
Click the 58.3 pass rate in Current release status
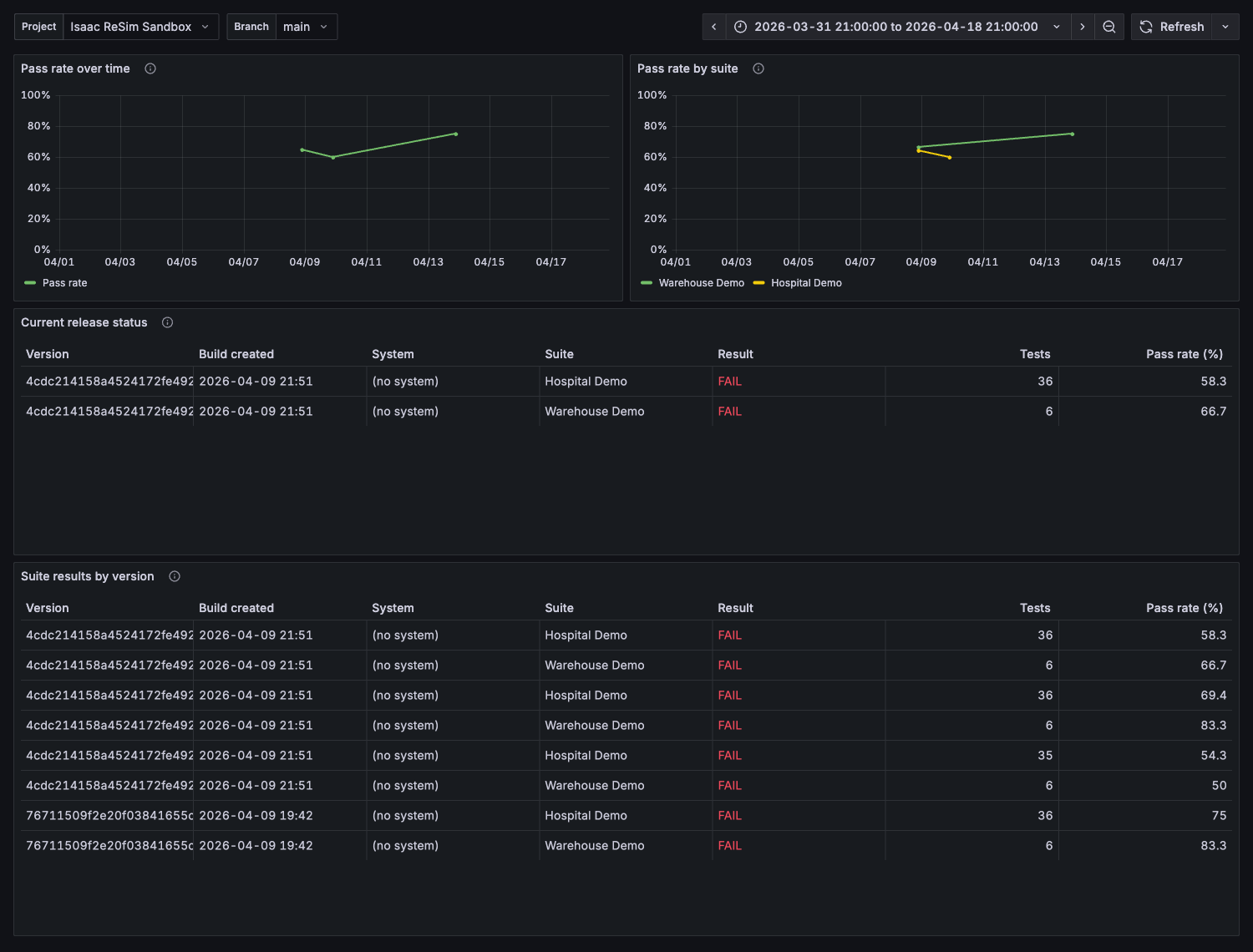(x=1213, y=381)
